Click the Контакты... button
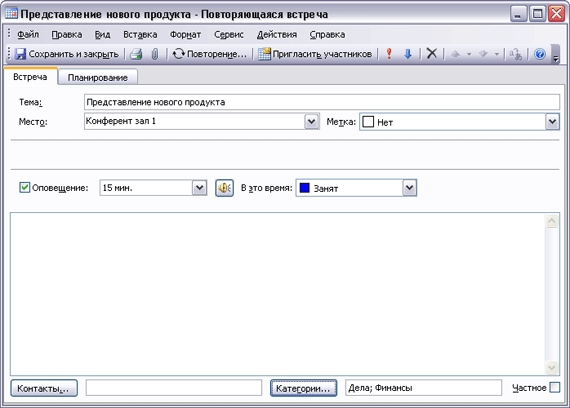 click(x=44, y=388)
